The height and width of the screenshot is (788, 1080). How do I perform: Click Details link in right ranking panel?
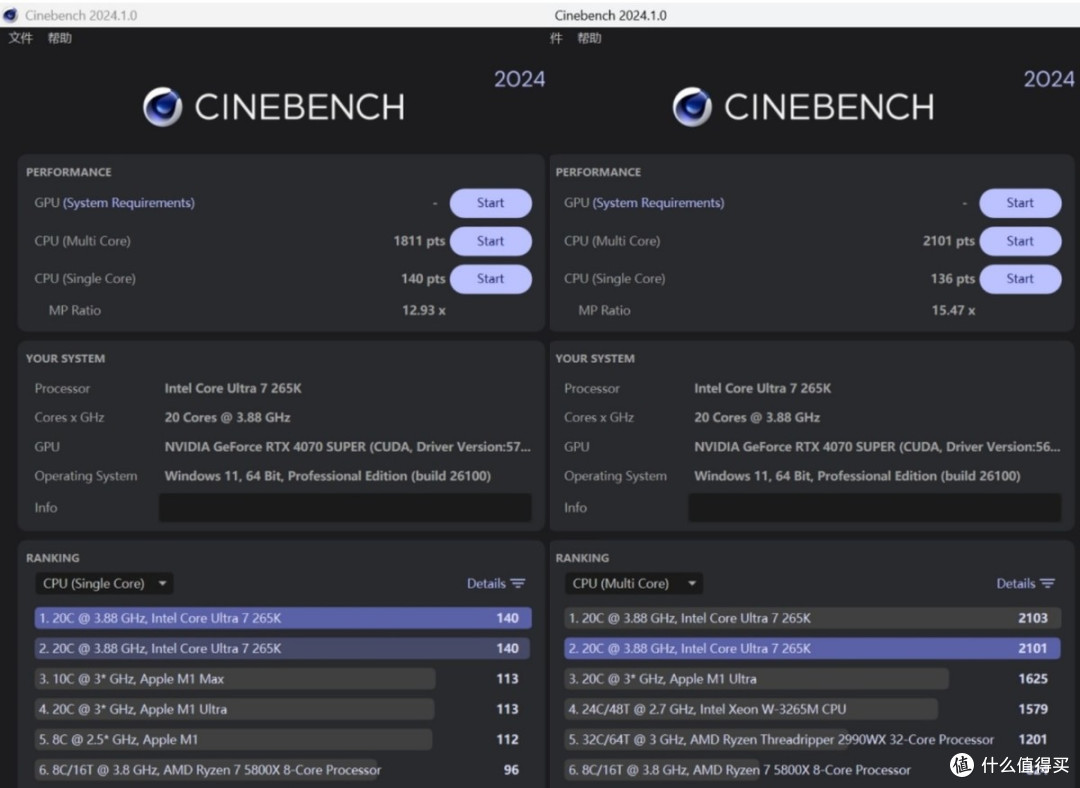(1016, 583)
